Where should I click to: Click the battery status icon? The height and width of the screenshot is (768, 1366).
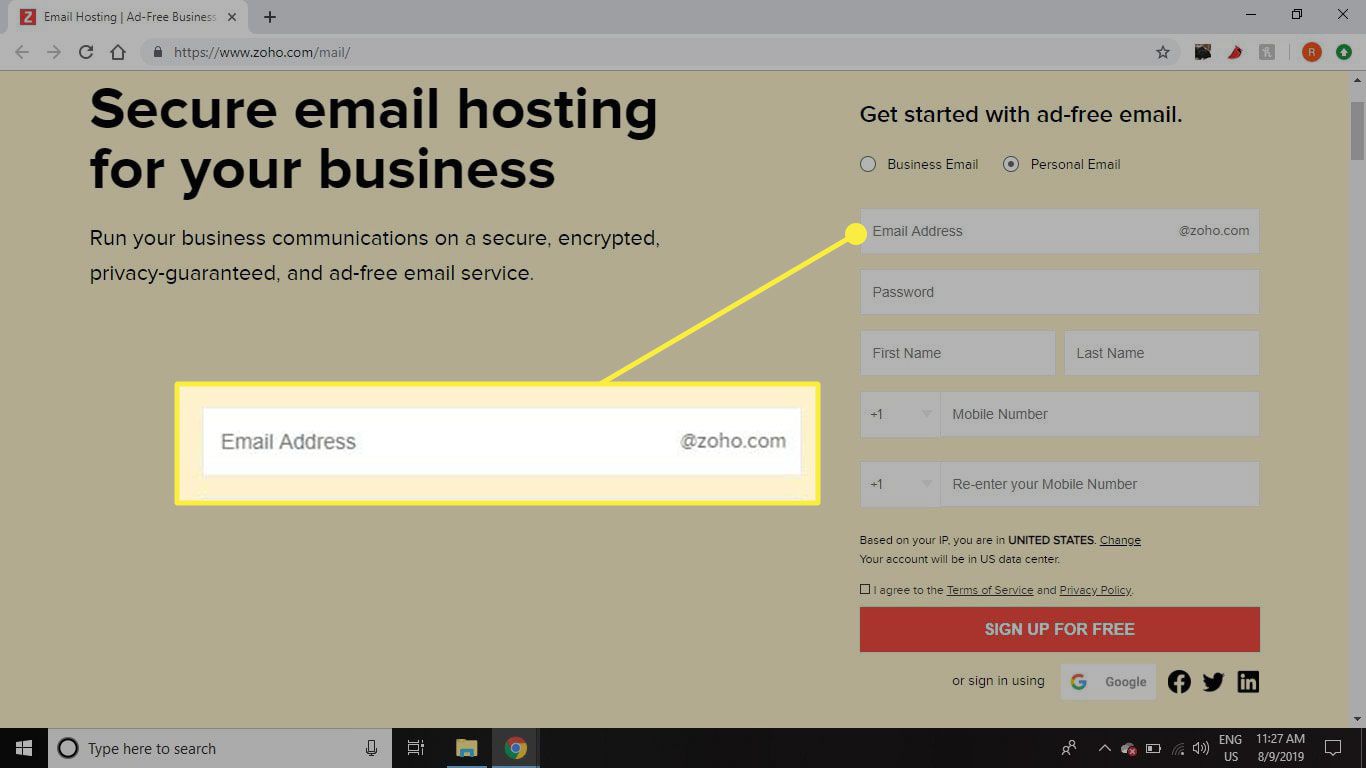tap(1153, 748)
